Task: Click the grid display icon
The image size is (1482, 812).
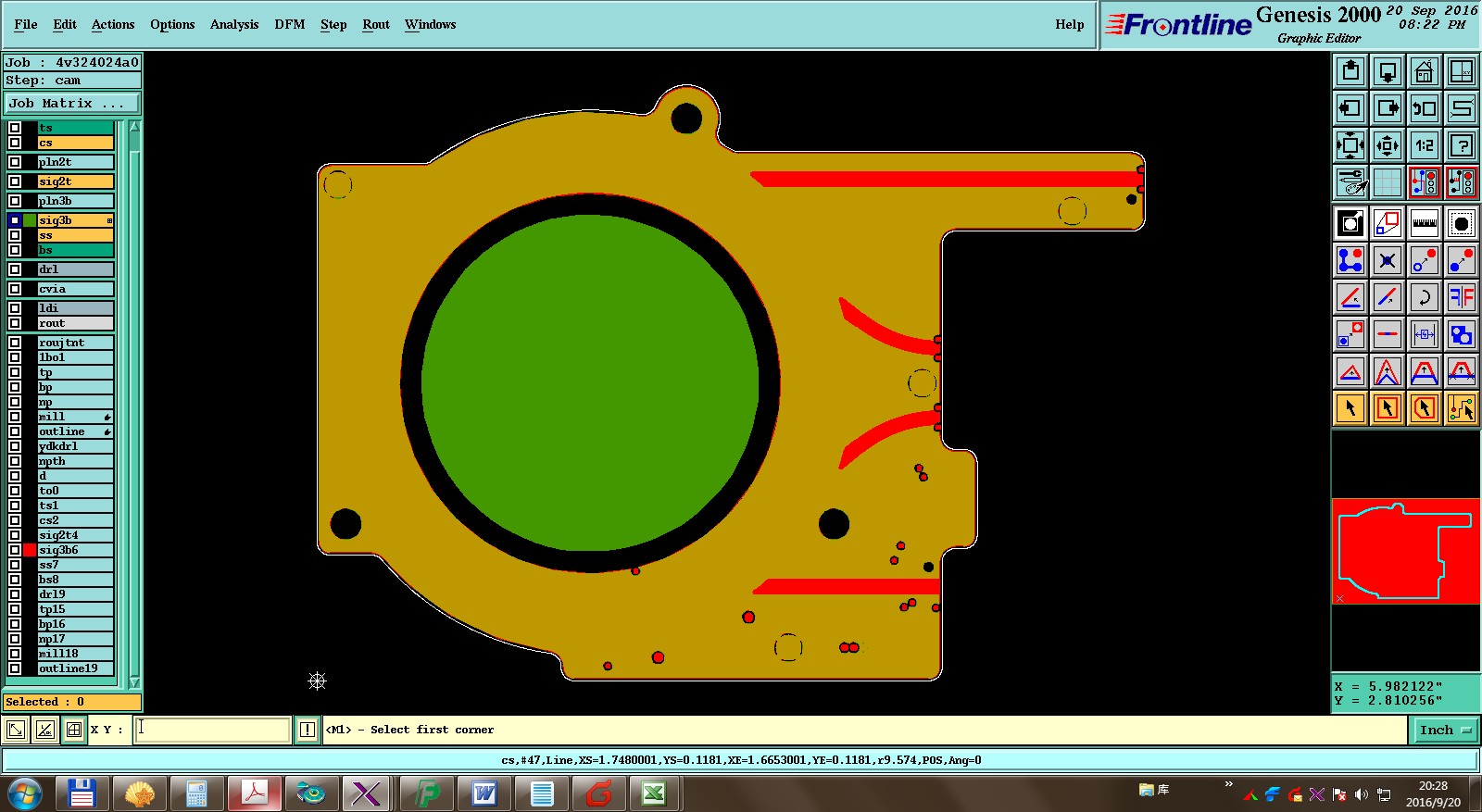Action: click(x=1388, y=182)
